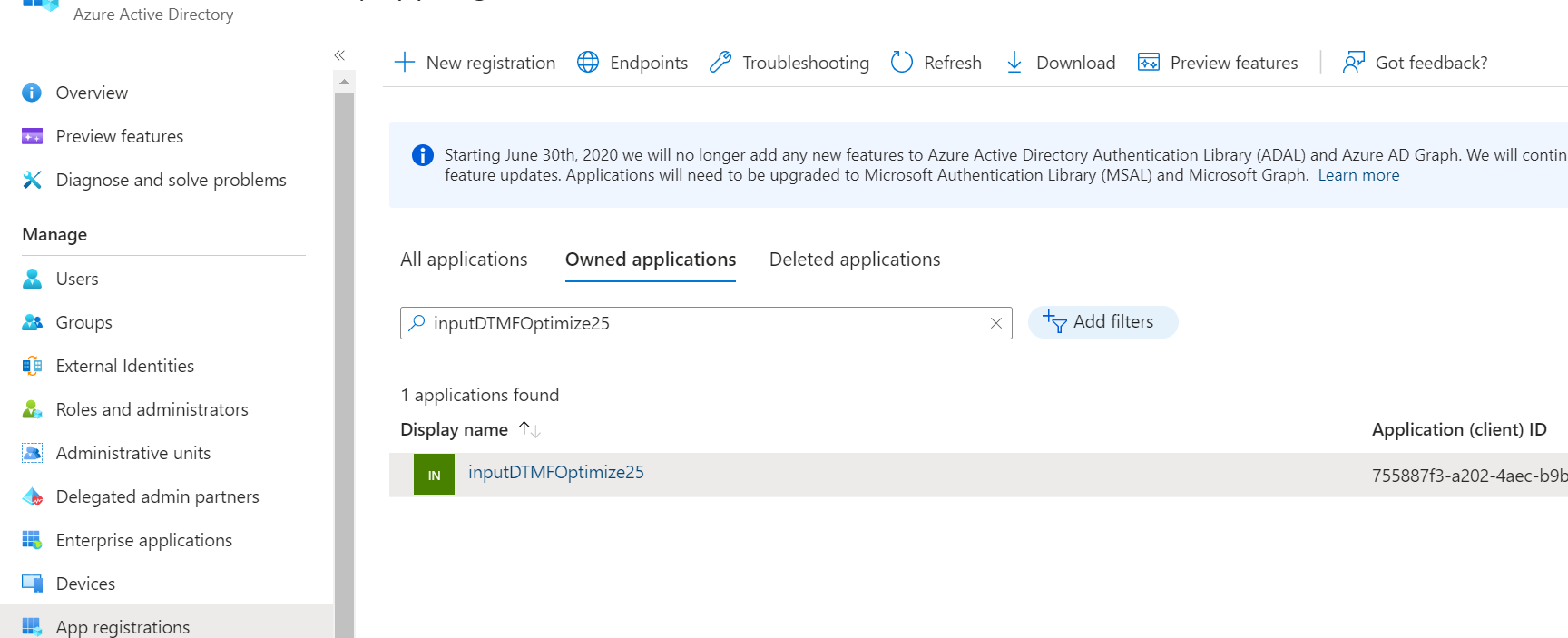Click the Diagnose and solve problems icon

[32, 180]
